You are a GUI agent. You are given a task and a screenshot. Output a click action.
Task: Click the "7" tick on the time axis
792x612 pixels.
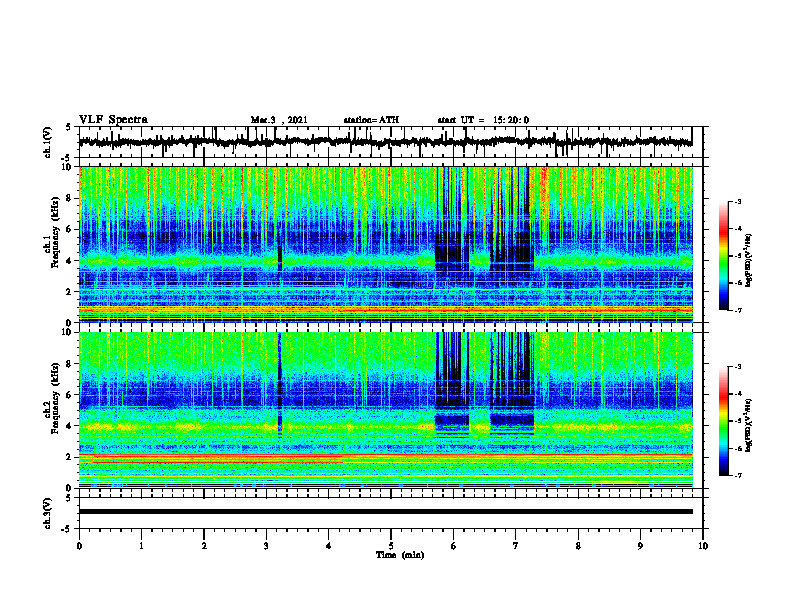[516, 546]
